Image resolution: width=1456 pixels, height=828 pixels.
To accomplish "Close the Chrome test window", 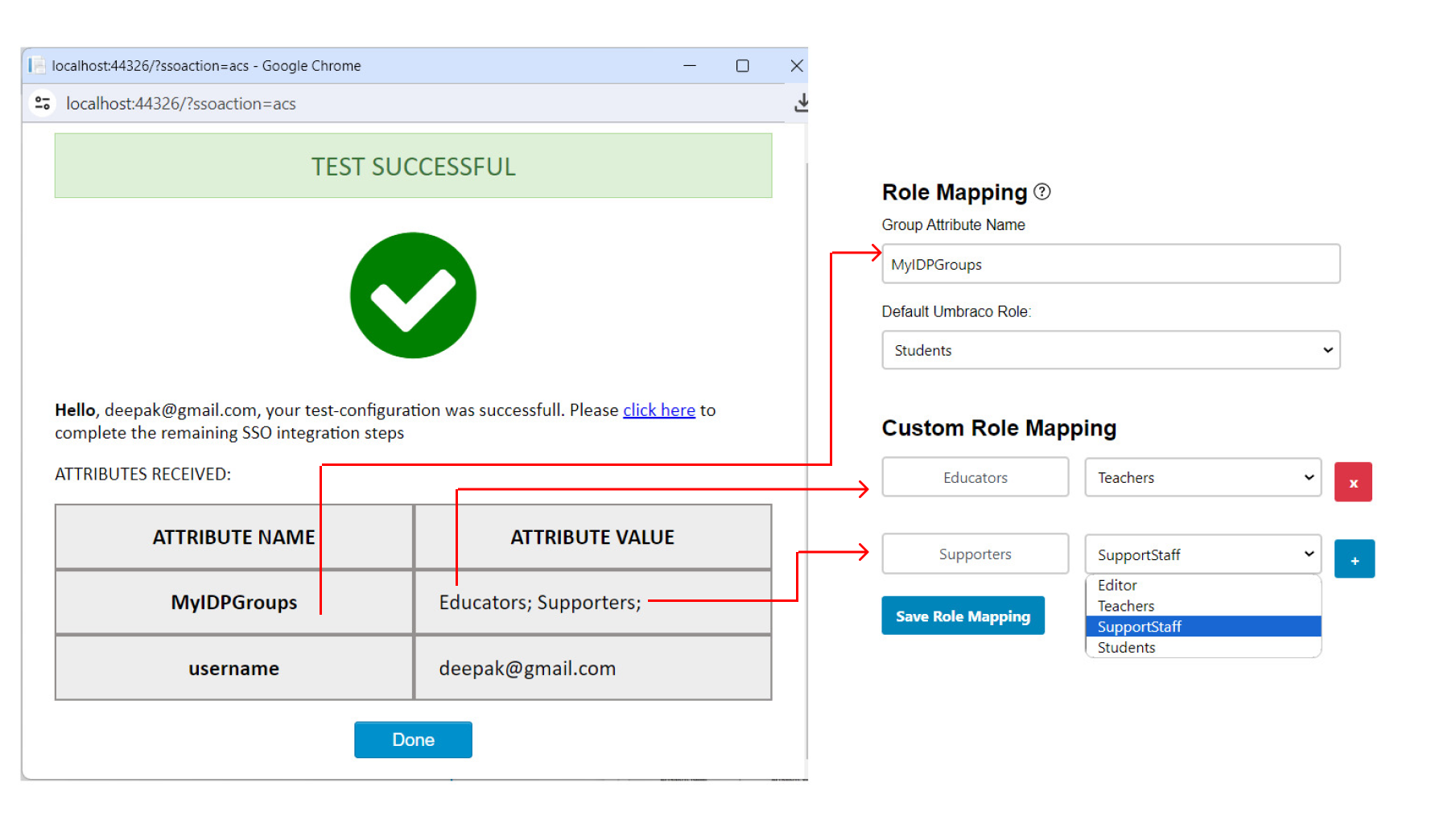I will click(x=797, y=66).
